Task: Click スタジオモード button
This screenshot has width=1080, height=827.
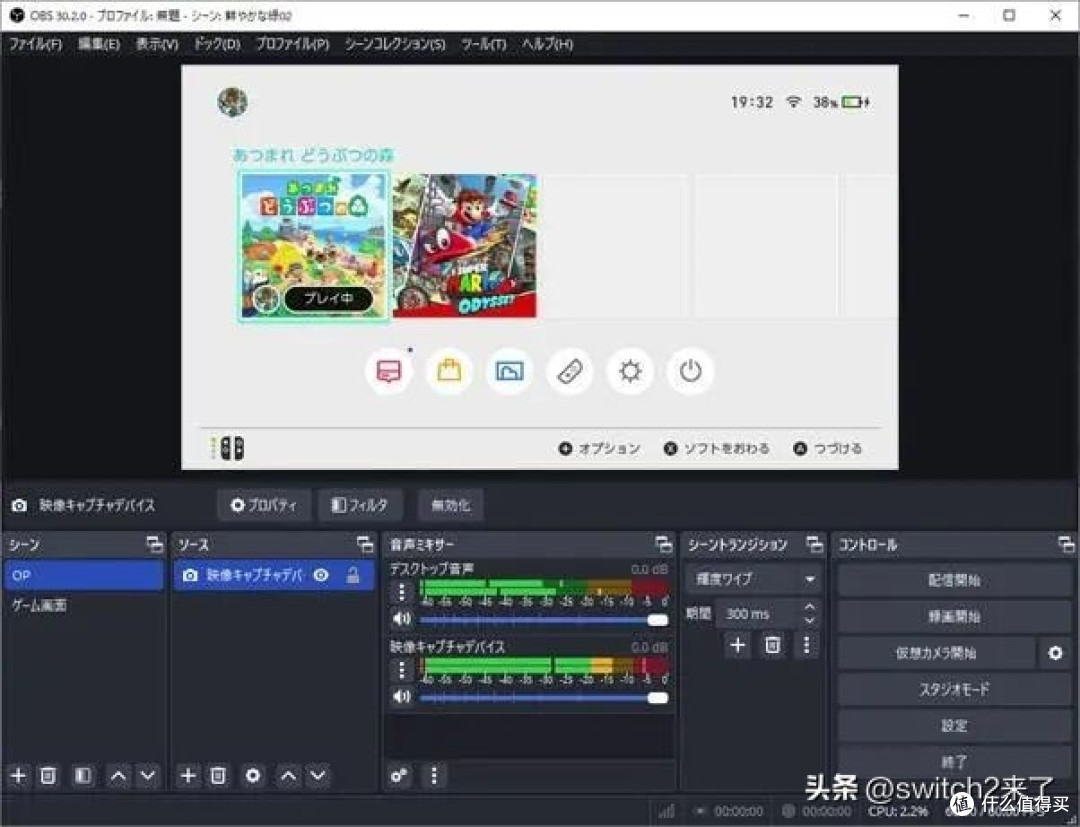Action: (x=954, y=689)
